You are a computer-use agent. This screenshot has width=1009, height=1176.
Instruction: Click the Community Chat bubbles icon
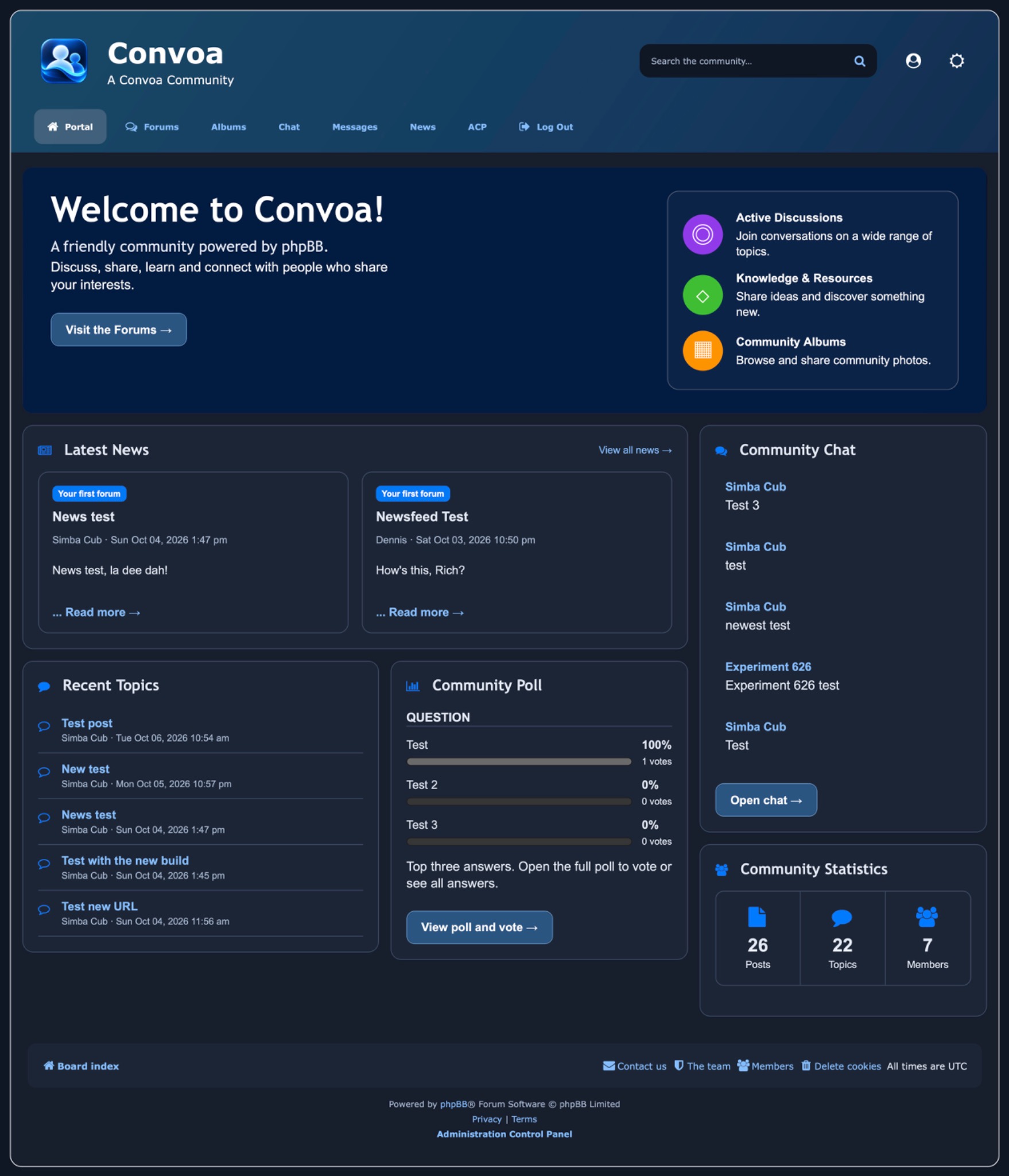721,451
